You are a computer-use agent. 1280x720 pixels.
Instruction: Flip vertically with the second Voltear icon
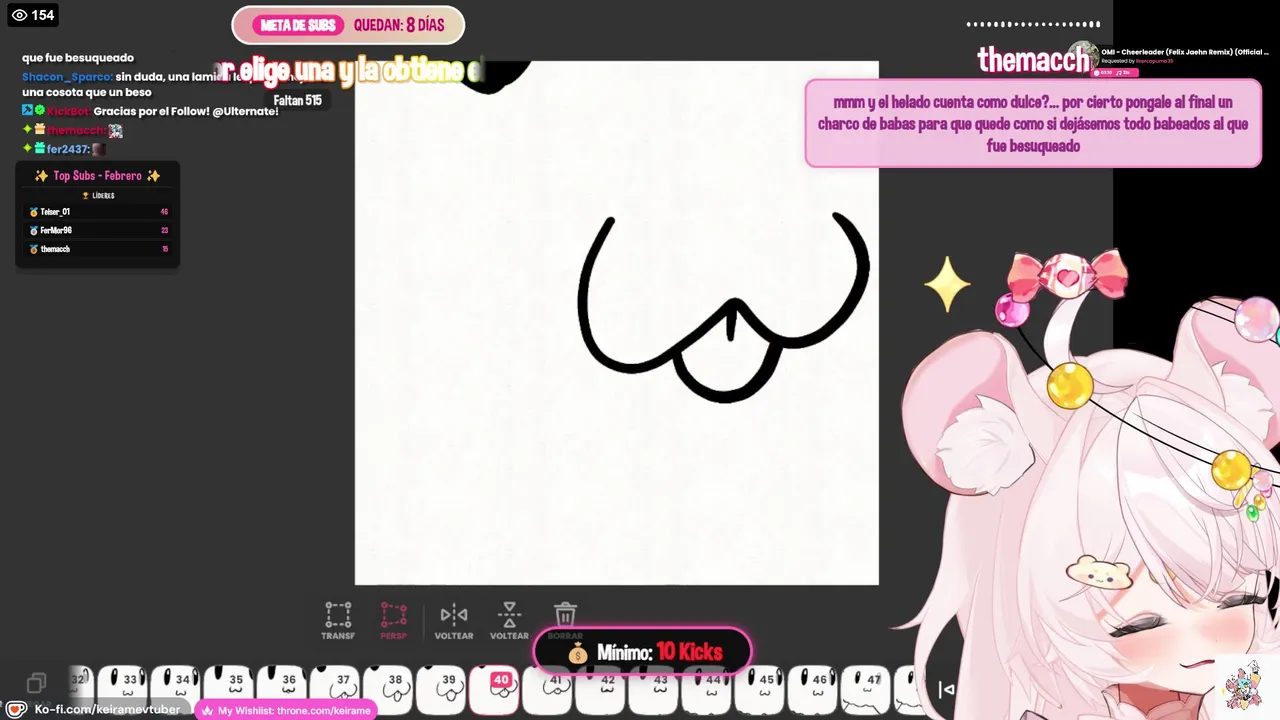point(509,620)
